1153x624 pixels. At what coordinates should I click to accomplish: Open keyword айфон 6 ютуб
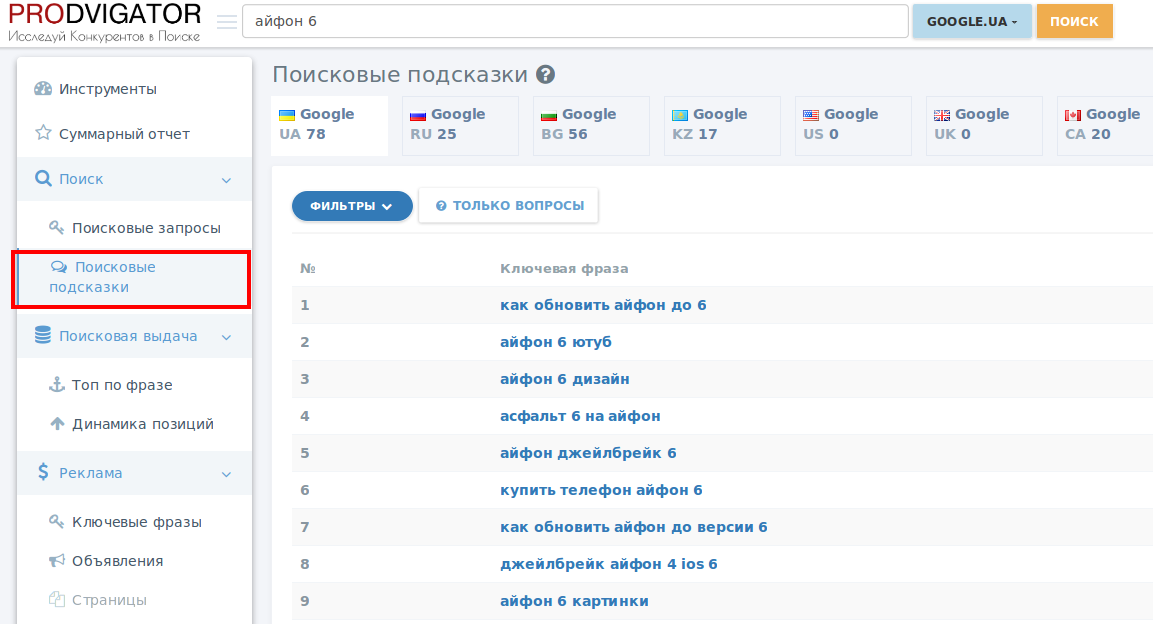(x=556, y=342)
